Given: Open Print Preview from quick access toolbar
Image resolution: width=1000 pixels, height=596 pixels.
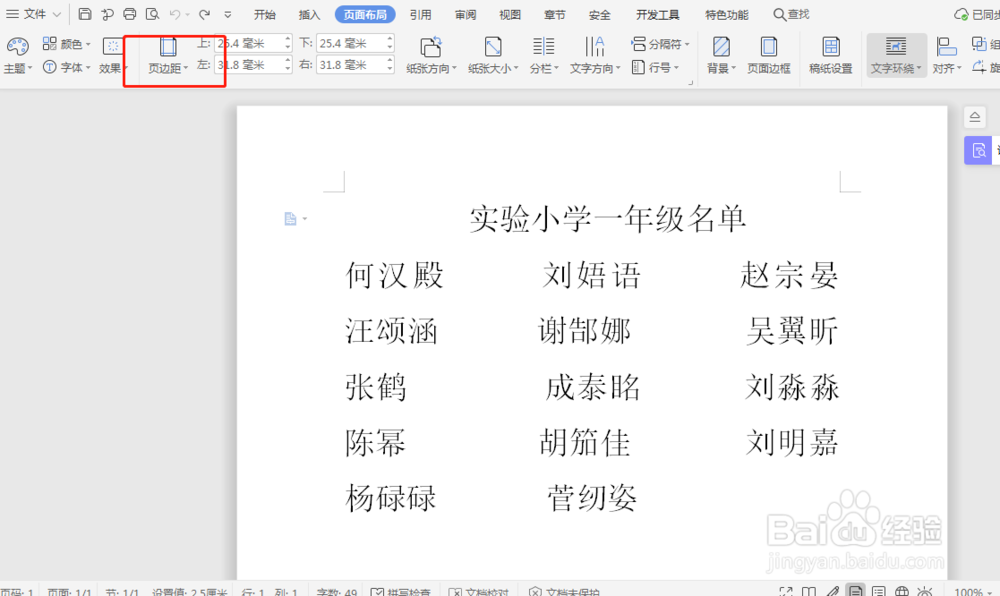Looking at the screenshot, I should [152, 14].
